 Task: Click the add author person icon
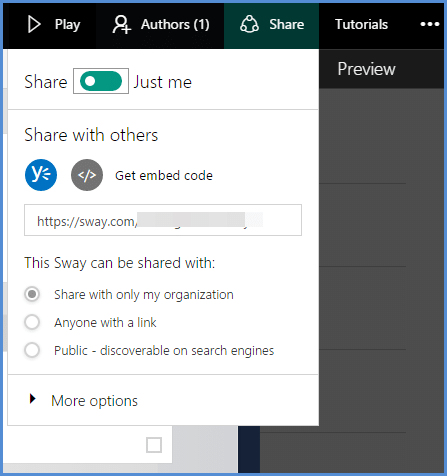[121, 24]
